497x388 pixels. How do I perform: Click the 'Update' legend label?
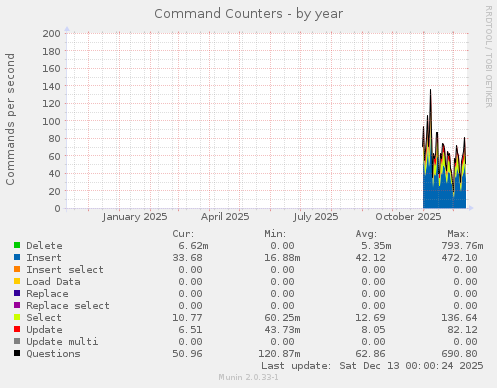coord(44,330)
